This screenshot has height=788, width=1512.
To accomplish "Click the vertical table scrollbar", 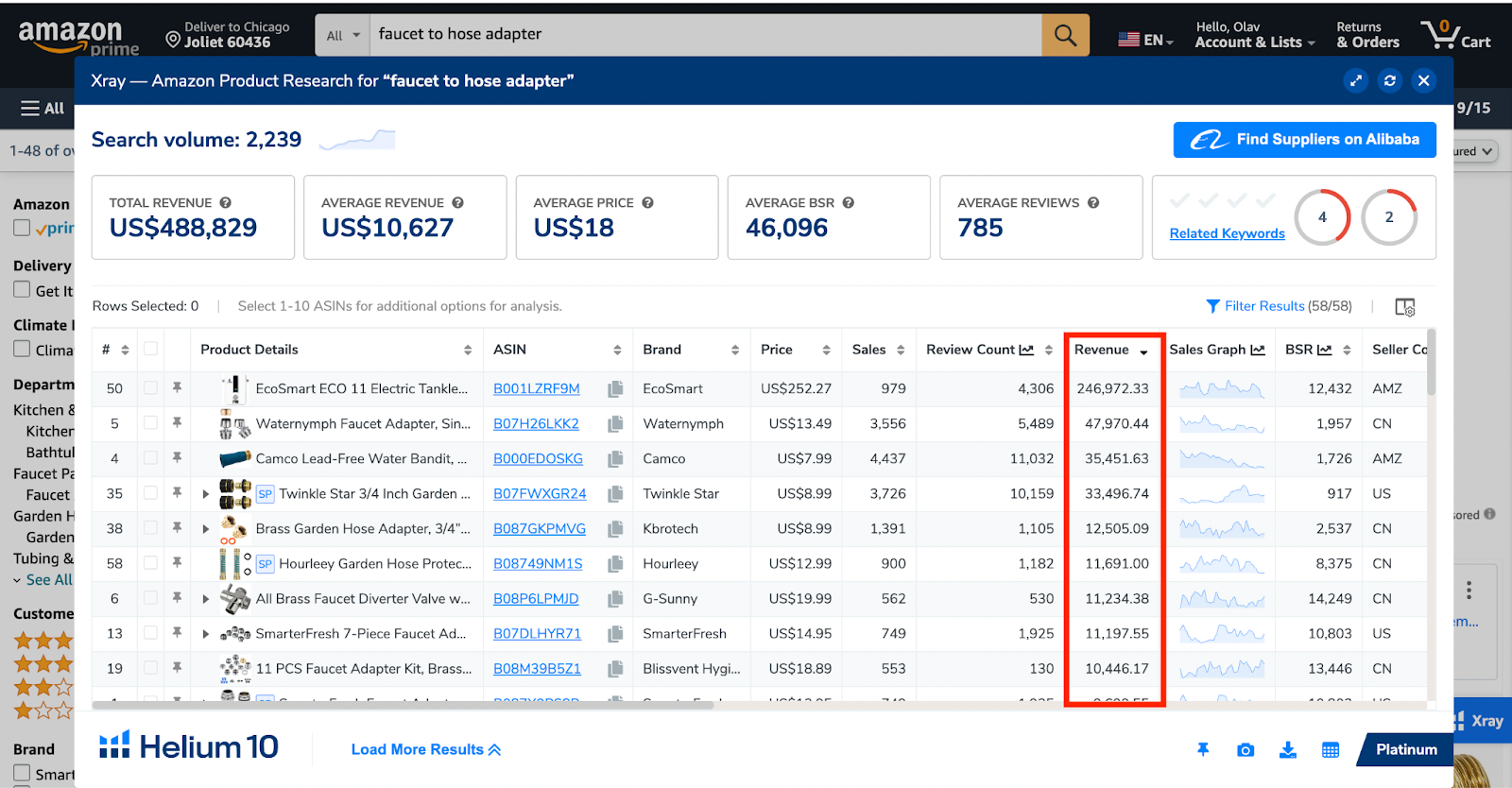I will pos(1432,362).
